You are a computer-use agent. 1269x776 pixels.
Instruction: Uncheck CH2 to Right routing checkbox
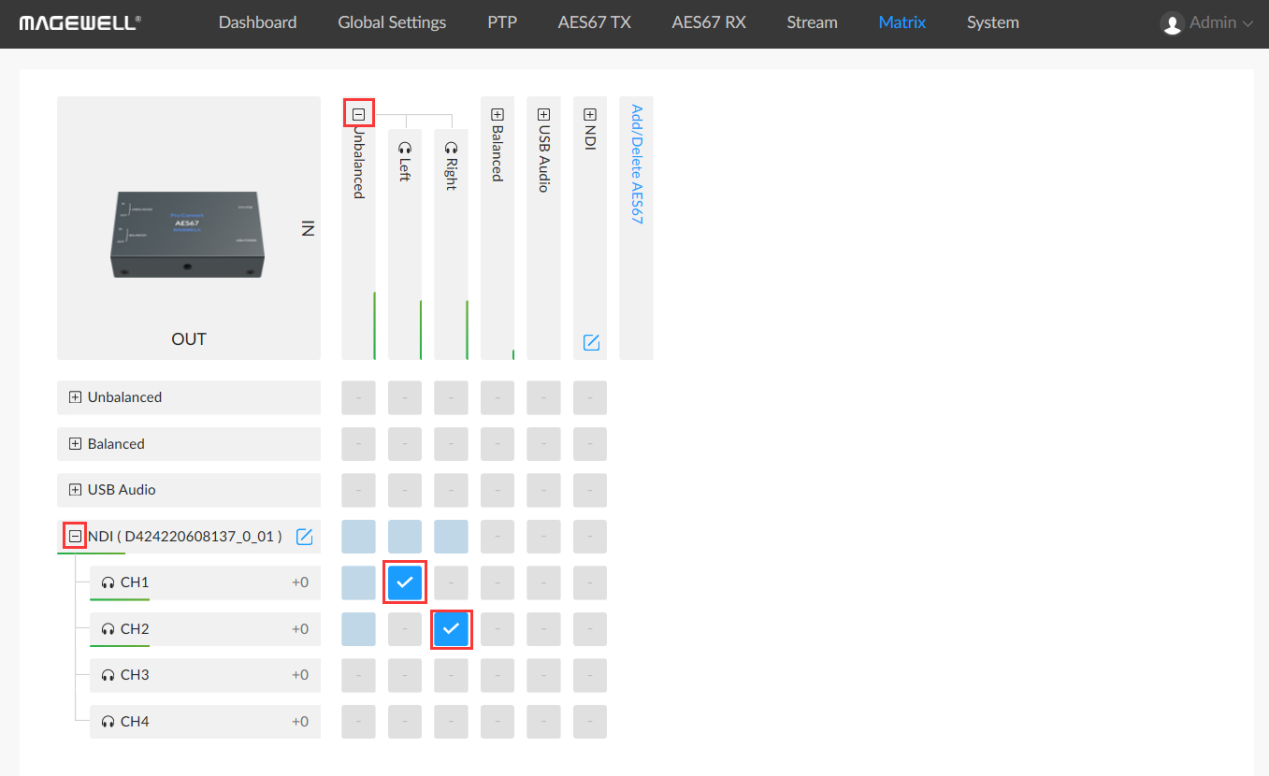[451, 629]
